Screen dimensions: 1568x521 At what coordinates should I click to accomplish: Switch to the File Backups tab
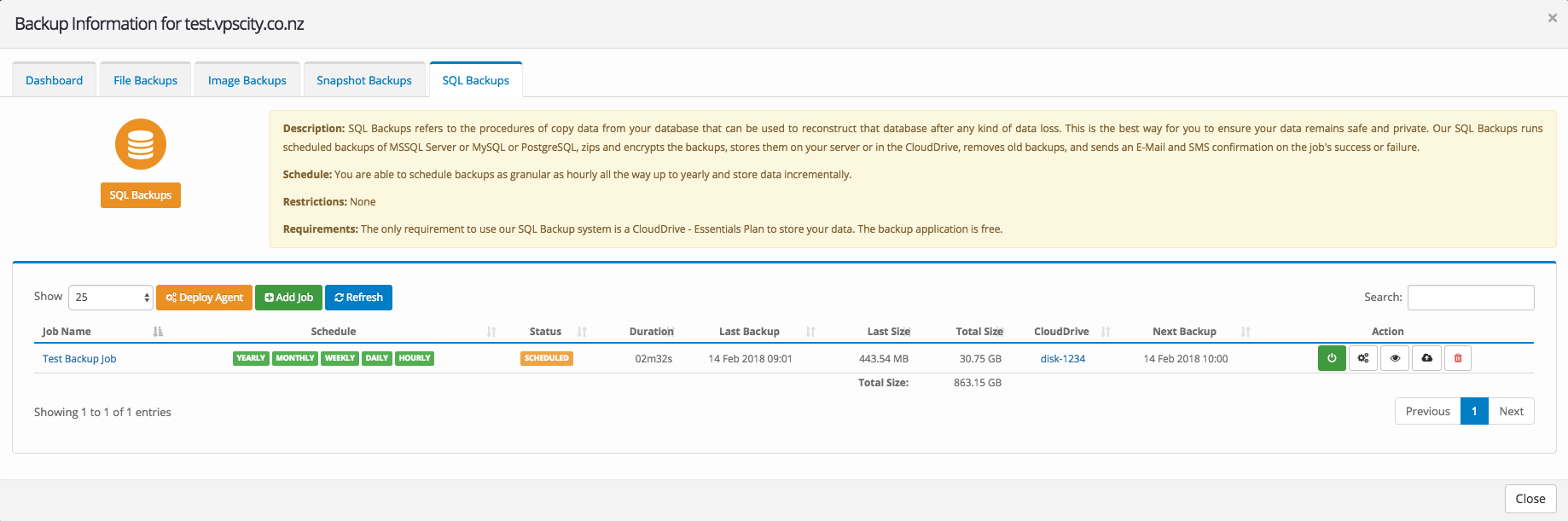point(145,80)
